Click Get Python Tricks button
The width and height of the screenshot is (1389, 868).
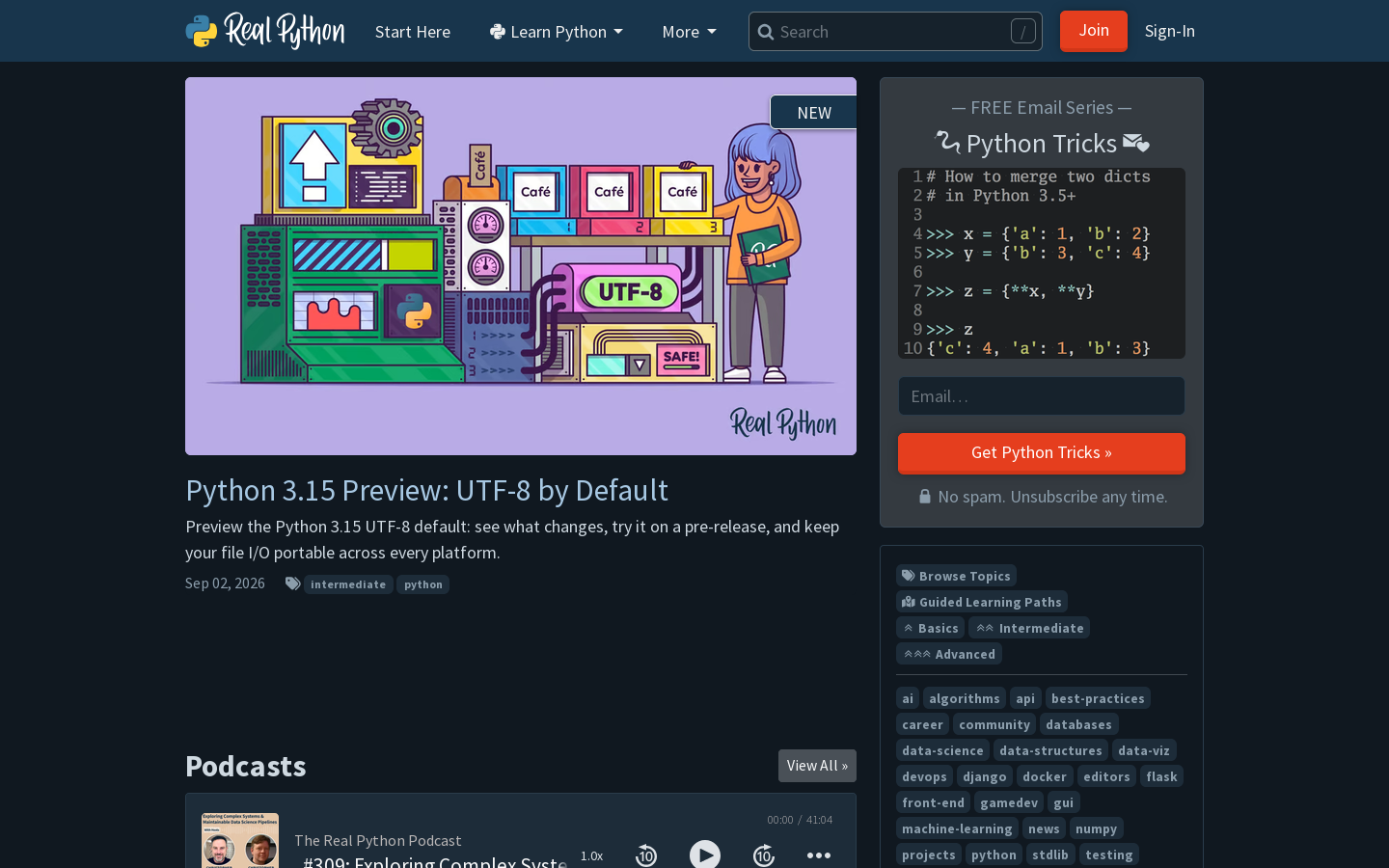(1042, 453)
